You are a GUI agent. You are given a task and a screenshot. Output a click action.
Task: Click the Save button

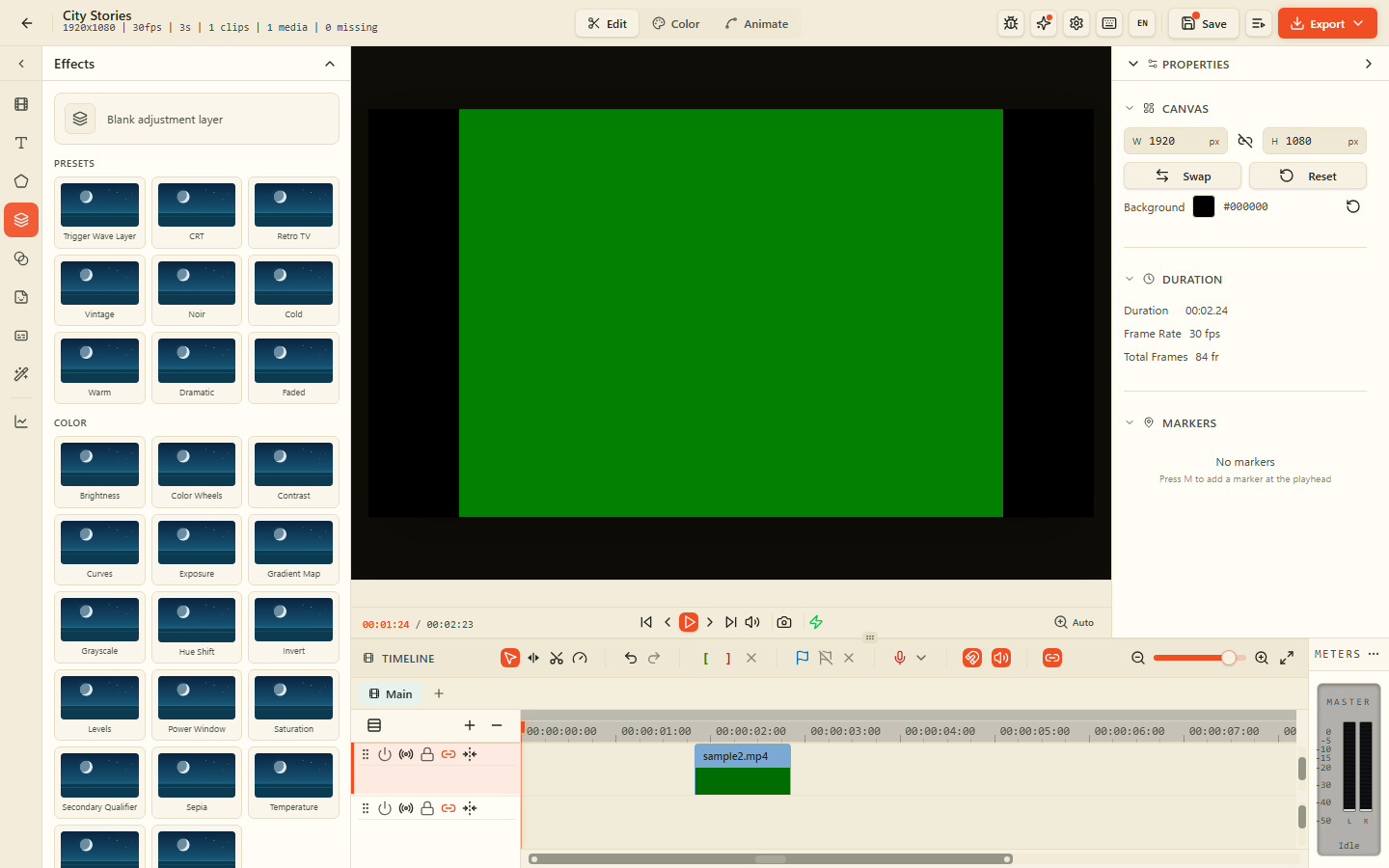1204,23
